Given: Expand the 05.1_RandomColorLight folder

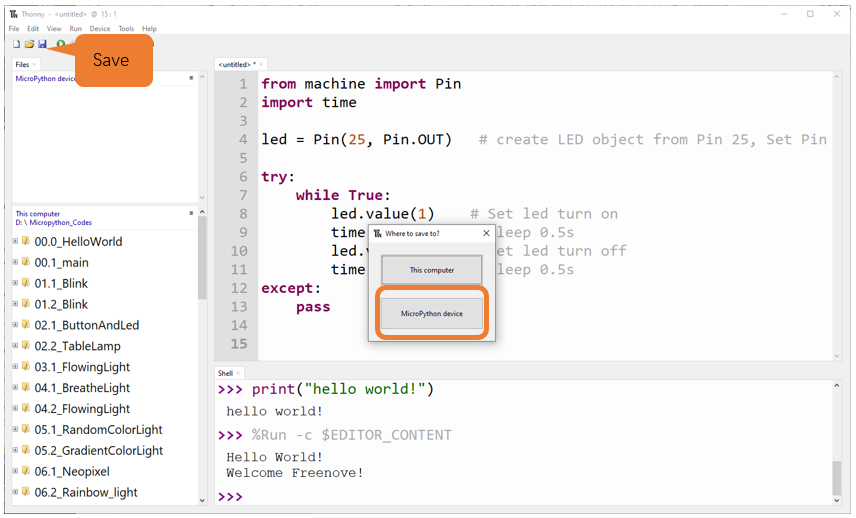Looking at the screenshot, I should click(x=15, y=429).
